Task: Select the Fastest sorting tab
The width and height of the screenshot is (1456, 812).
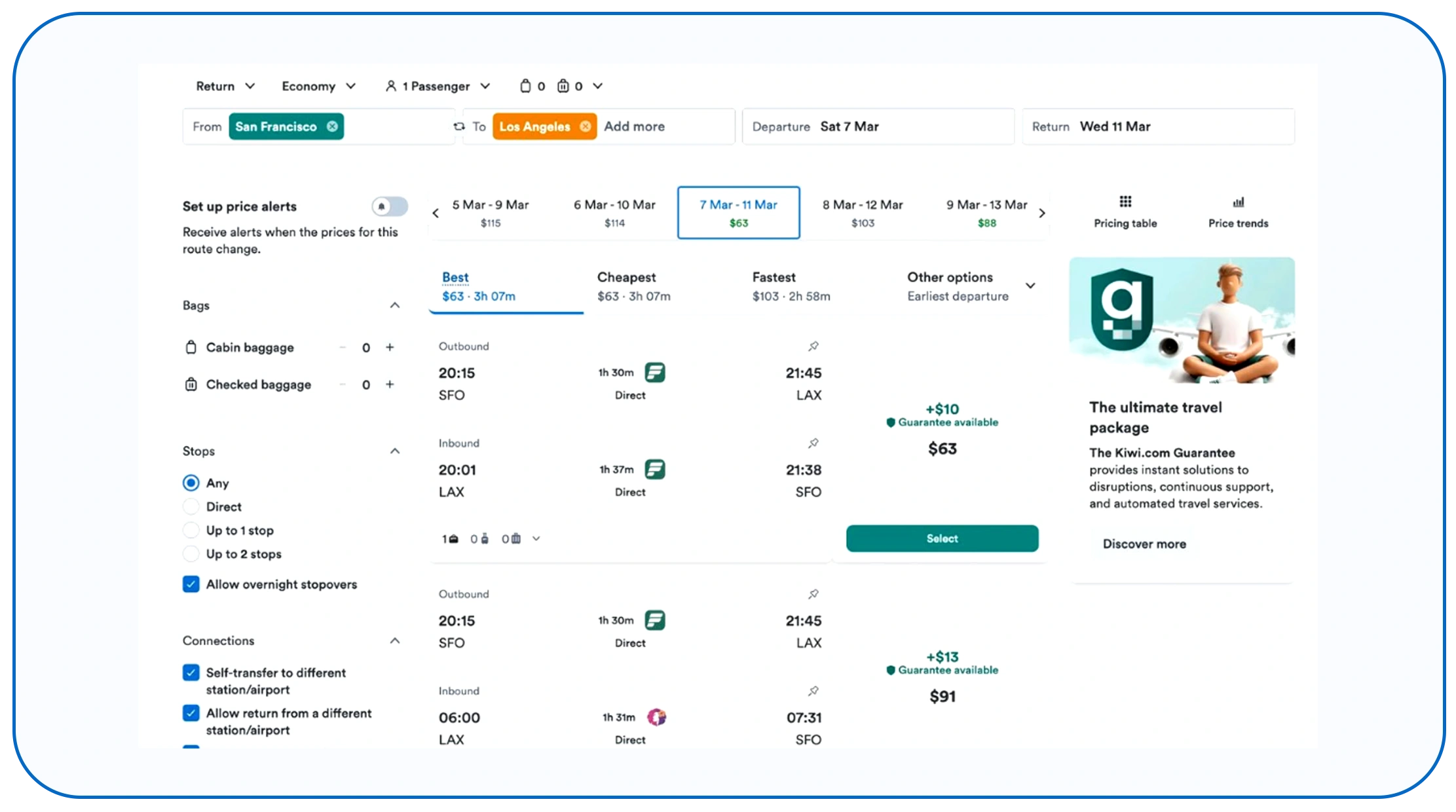Action: pyautogui.click(x=815, y=287)
